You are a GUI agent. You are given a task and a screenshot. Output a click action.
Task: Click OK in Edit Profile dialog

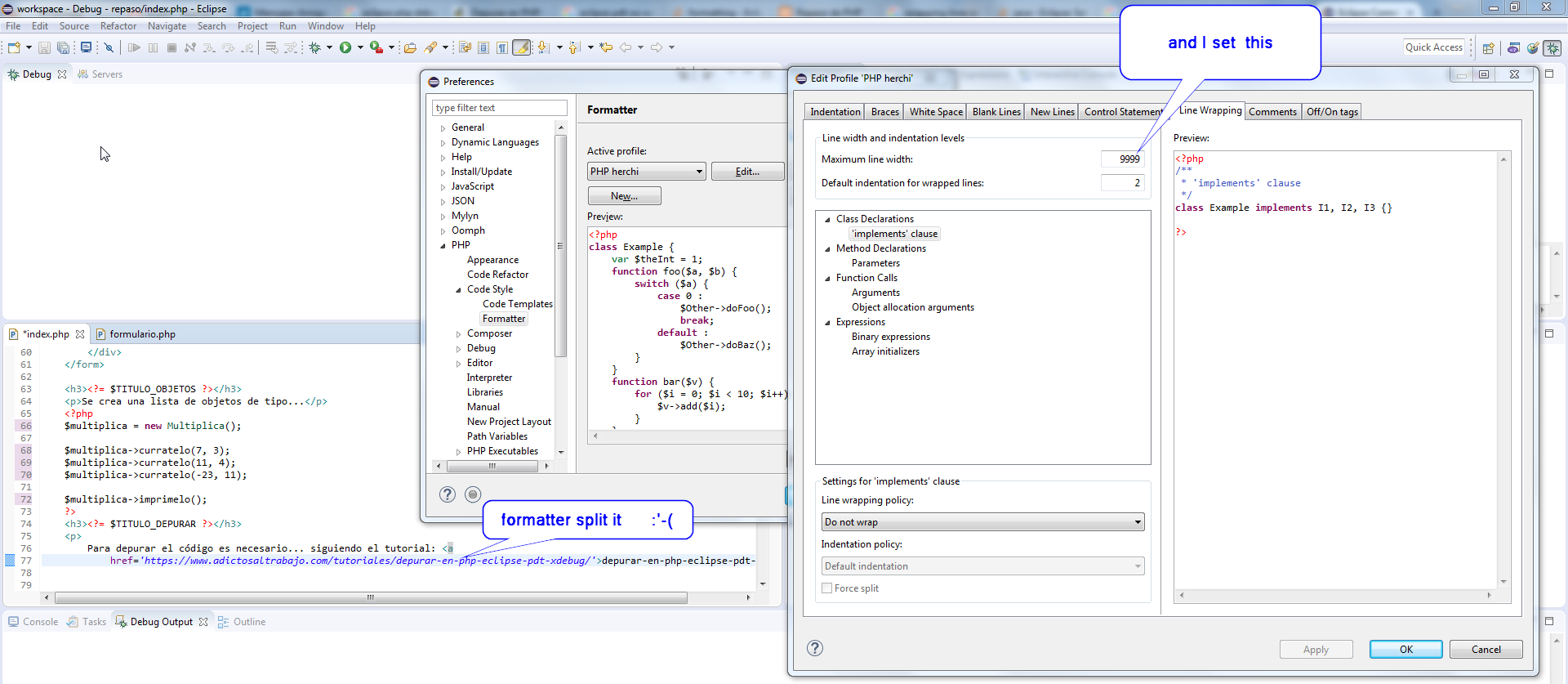pyautogui.click(x=1405, y=650)
